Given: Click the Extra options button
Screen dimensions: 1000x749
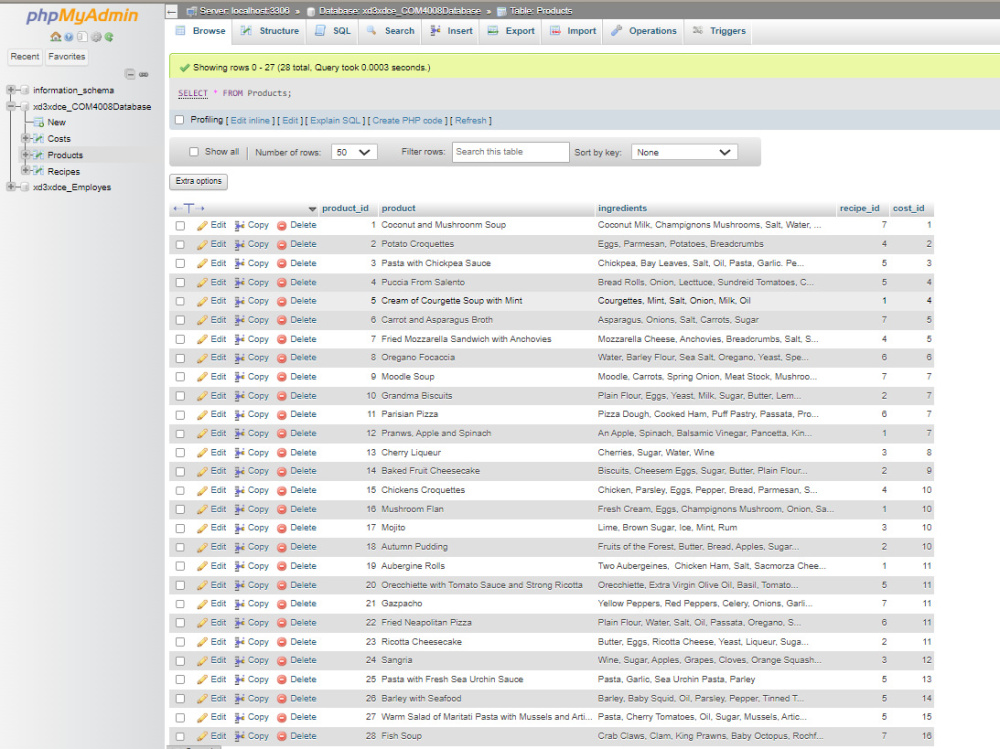Looking at the screenshot, I should (198, 181).
